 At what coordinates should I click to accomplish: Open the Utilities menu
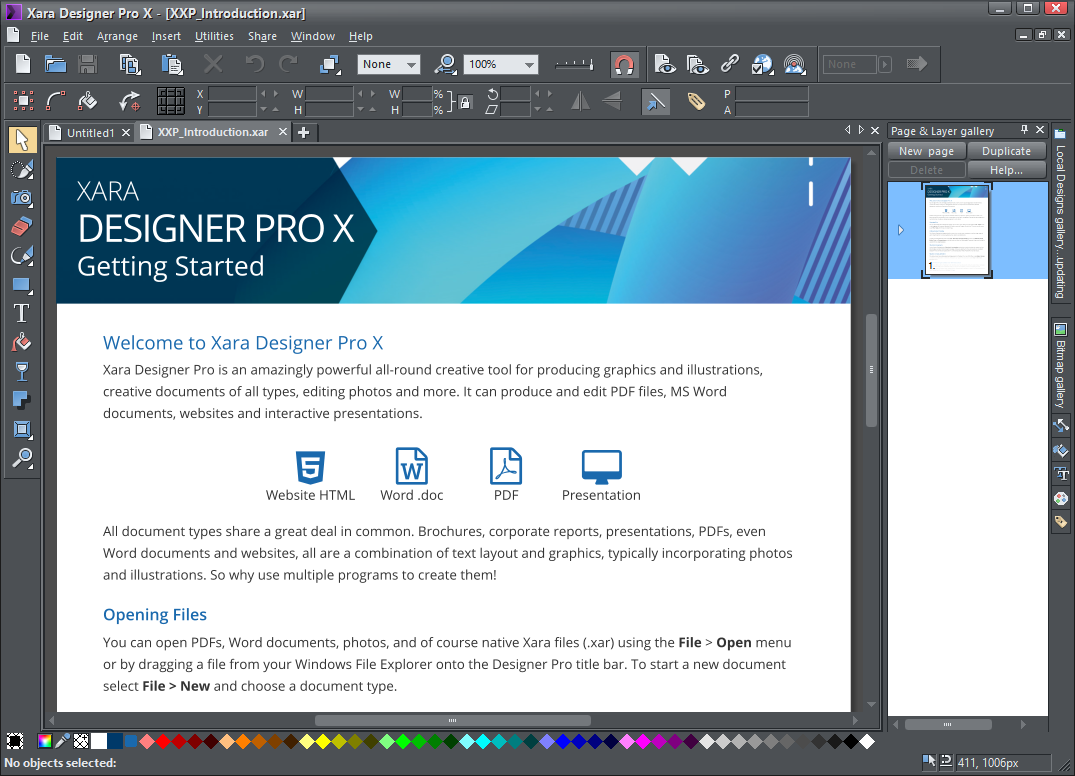(x=214, y=36)
